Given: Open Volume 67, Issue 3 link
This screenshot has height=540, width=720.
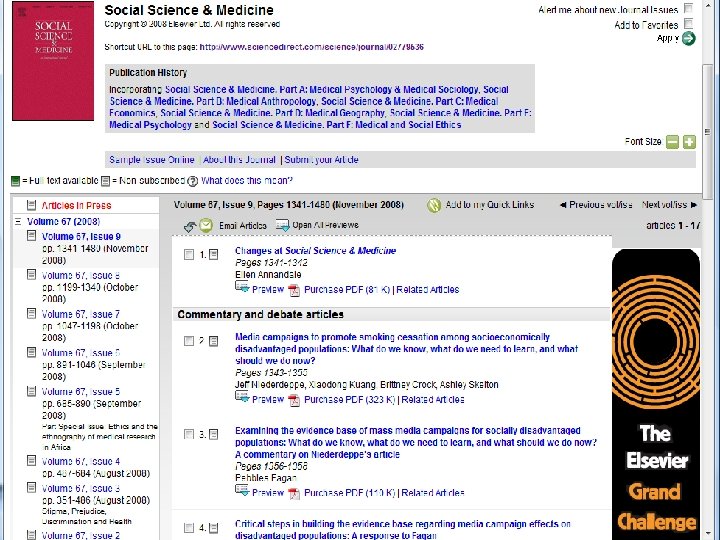Looking at the screenshot, I should pos(81,489).
